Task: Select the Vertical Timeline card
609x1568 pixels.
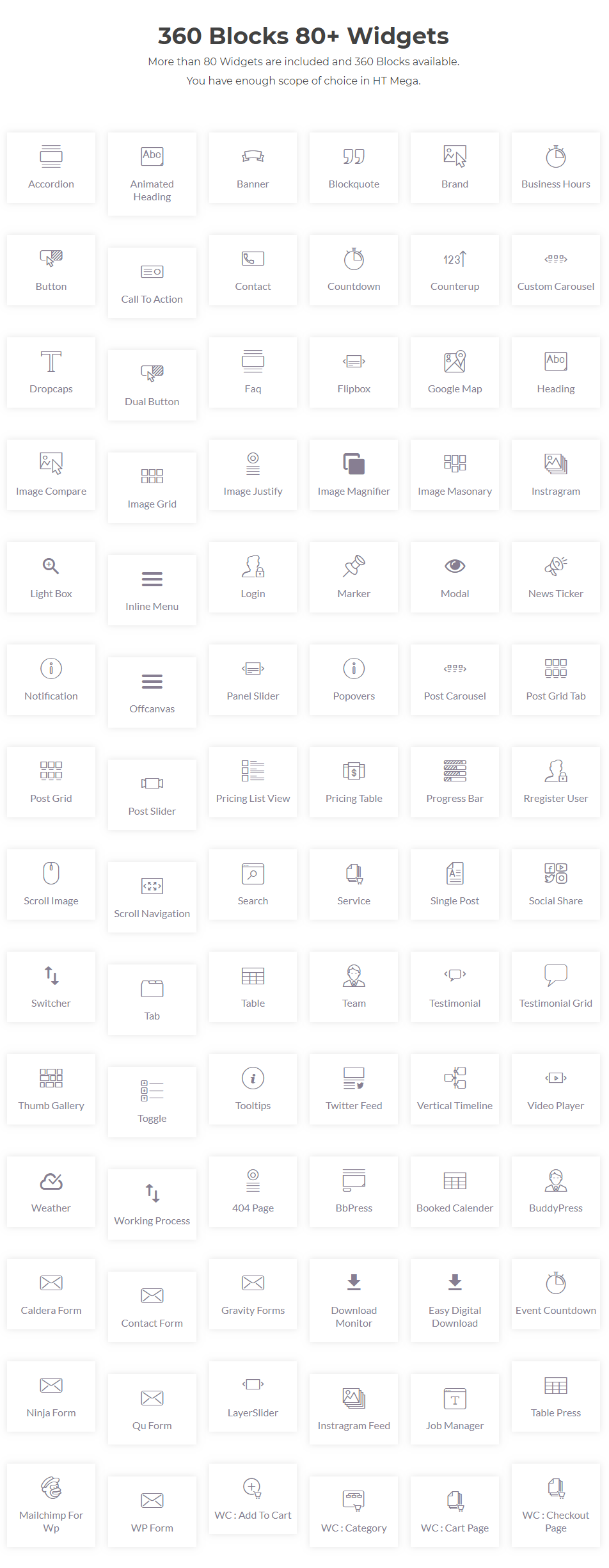Action: click(455, 1089)
